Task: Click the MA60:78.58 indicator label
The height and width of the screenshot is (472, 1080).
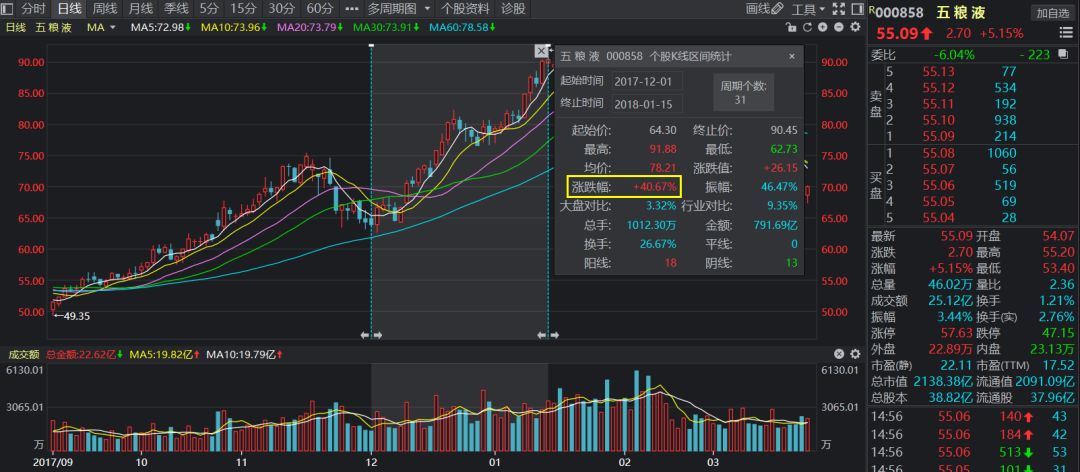Action: coord(462,27)
